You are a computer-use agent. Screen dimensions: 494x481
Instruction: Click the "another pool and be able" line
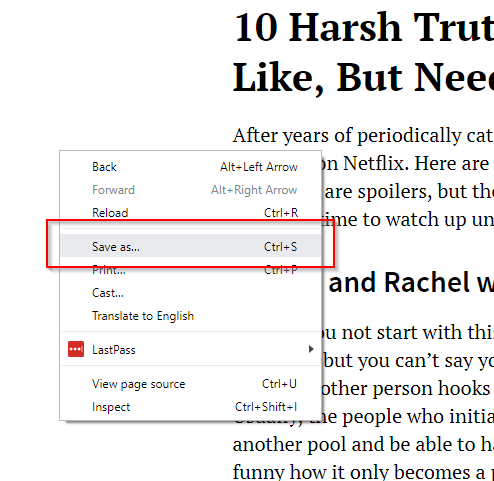(363, 444)
